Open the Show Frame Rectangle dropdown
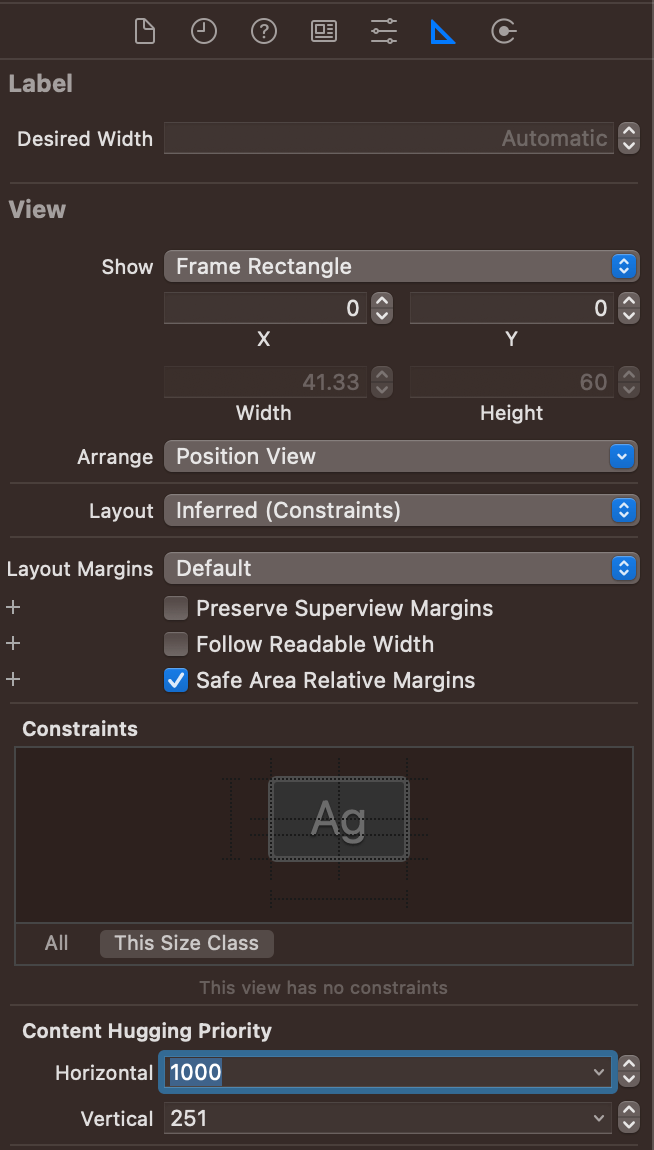Screen dimensions: 654x1150 click(400, 266)
